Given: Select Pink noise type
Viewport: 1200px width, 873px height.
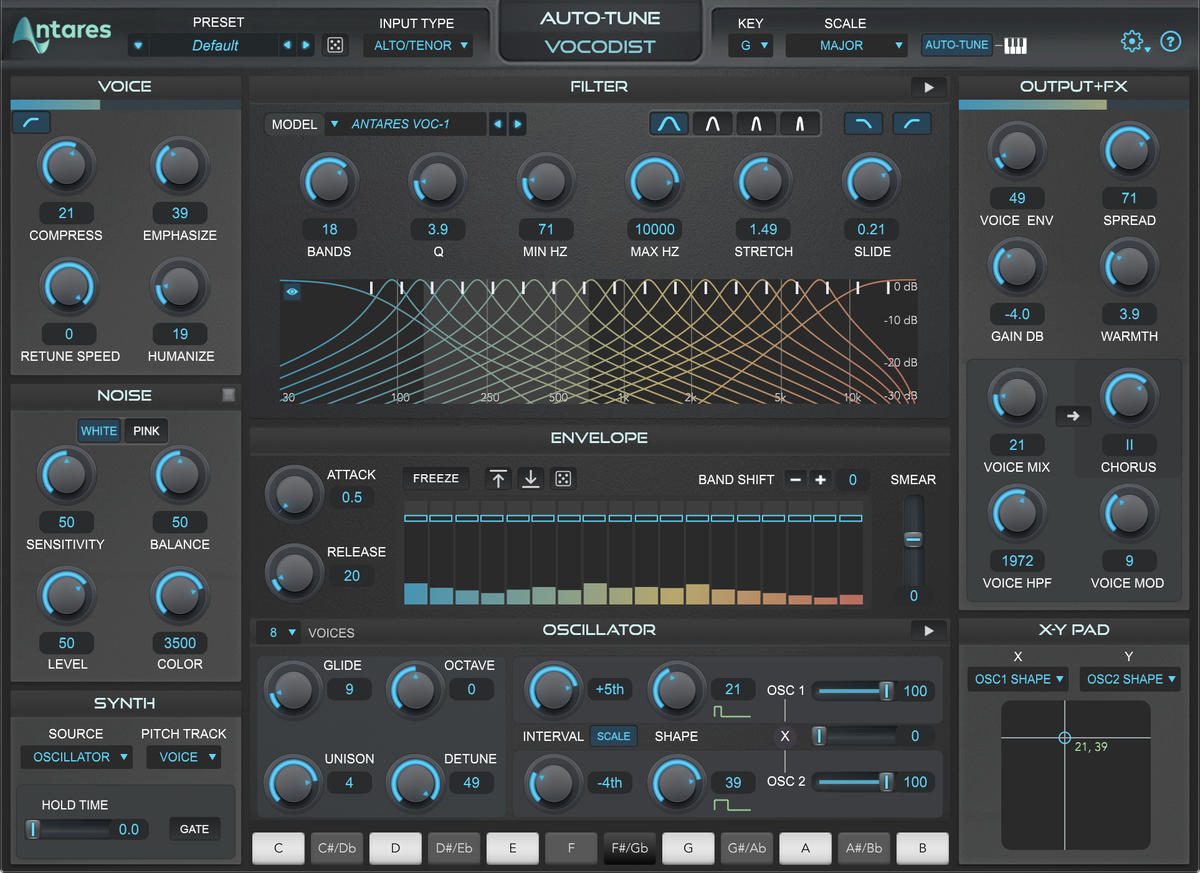Looking at the screenshot, I should 146,431.
